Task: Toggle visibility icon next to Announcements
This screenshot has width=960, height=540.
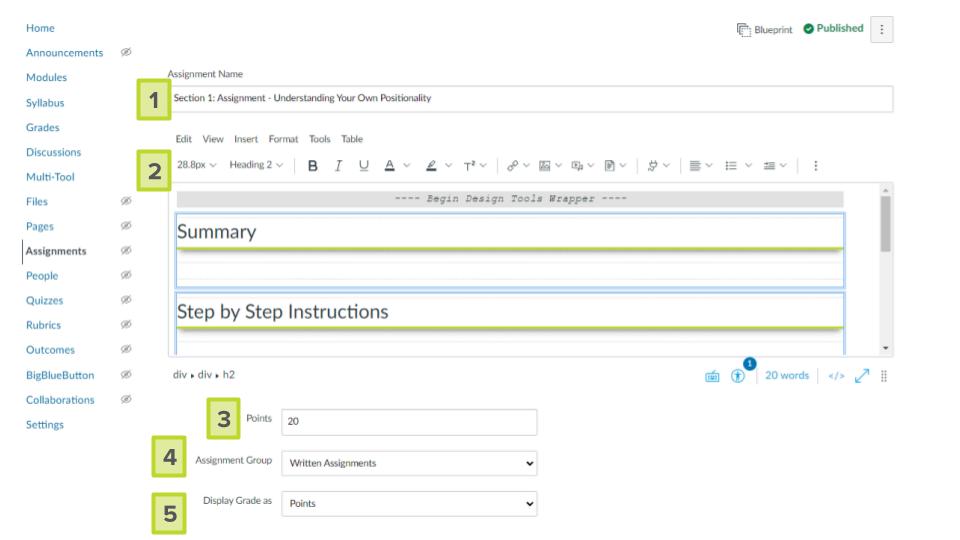Action: coord(126,52)
